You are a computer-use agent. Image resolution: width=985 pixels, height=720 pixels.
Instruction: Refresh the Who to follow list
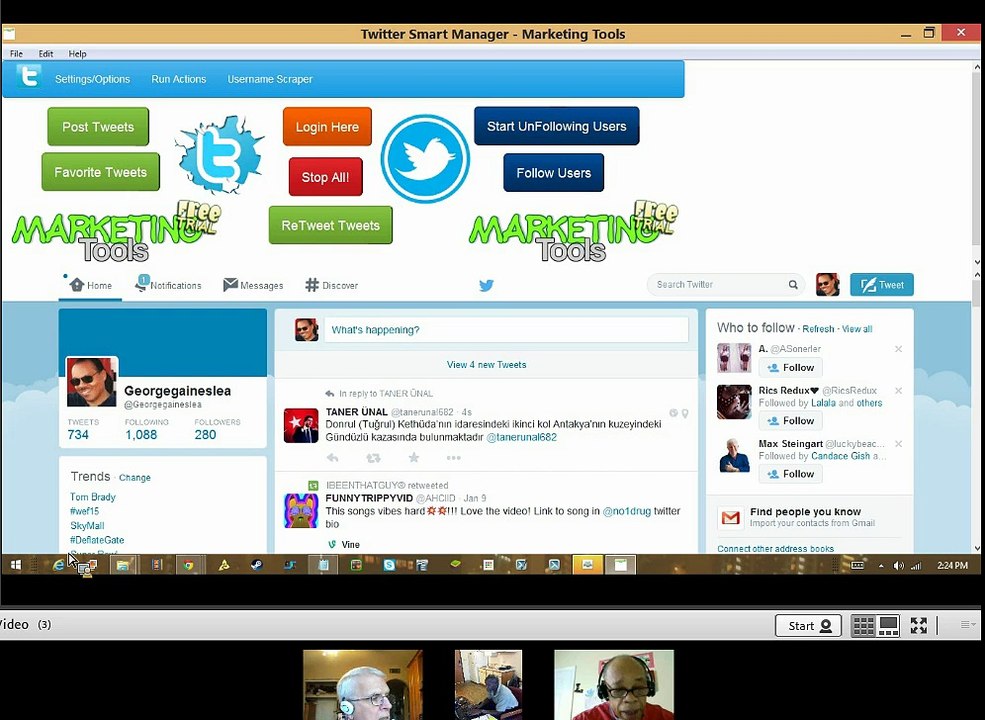click(x=818, y=329)
